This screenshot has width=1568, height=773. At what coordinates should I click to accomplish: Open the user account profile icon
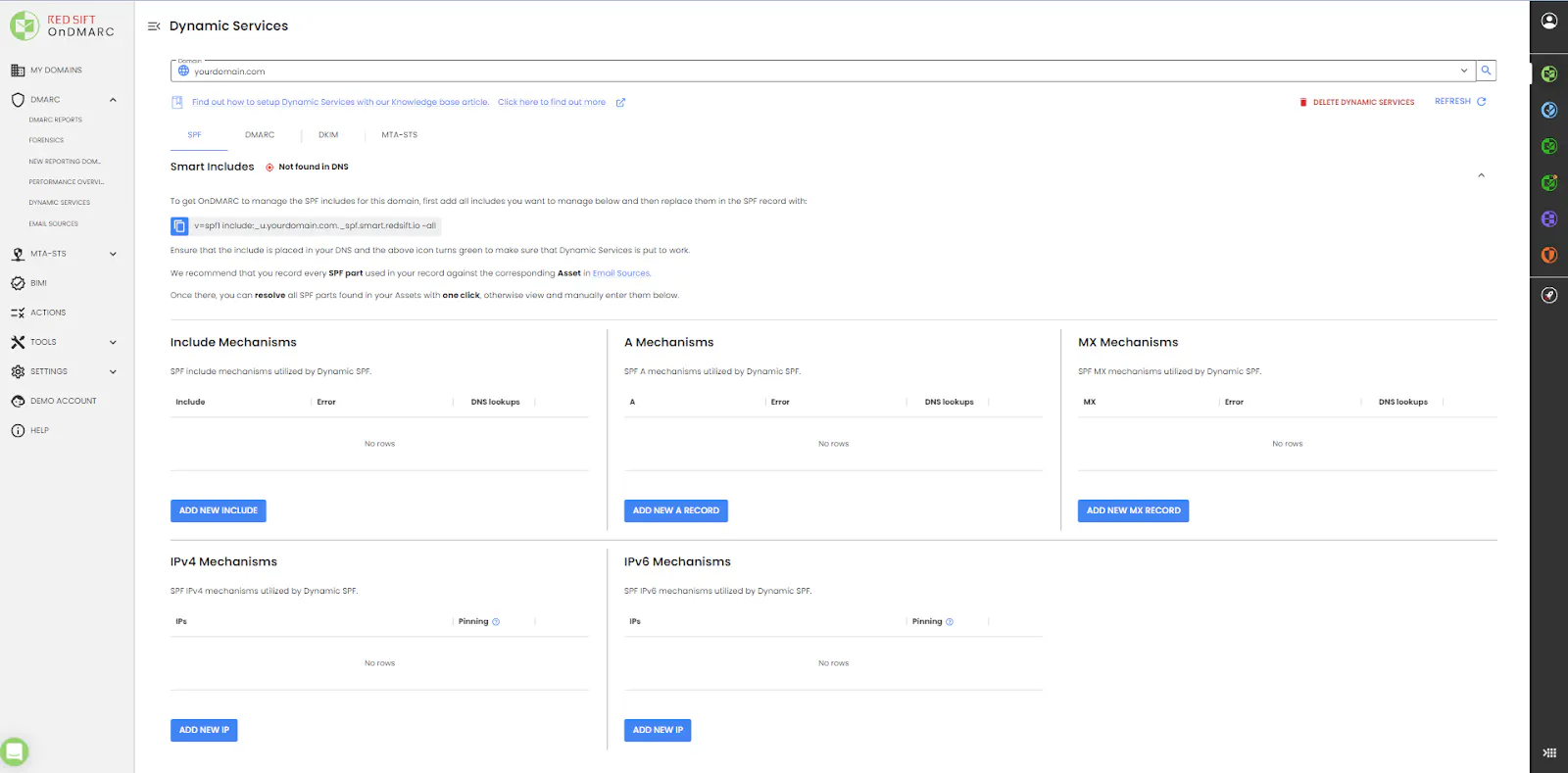pos(1549,21)
